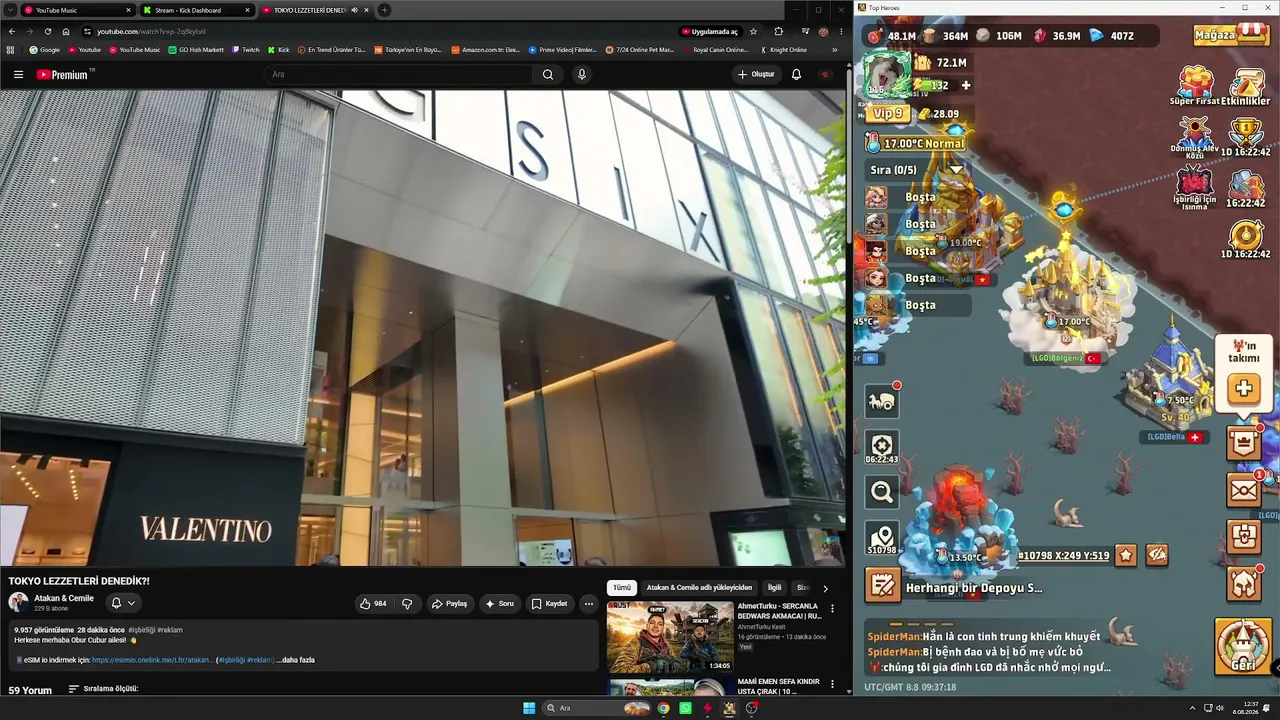This screenshot has width=1280, height=720.
Task: Open the quest list notepad icon
Action: (883, 585)
